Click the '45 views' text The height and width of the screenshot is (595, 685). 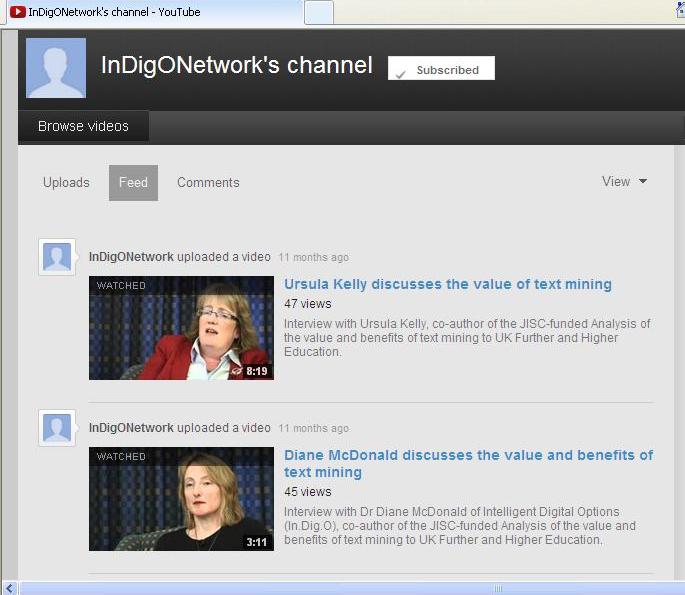[x=308, y=492]
